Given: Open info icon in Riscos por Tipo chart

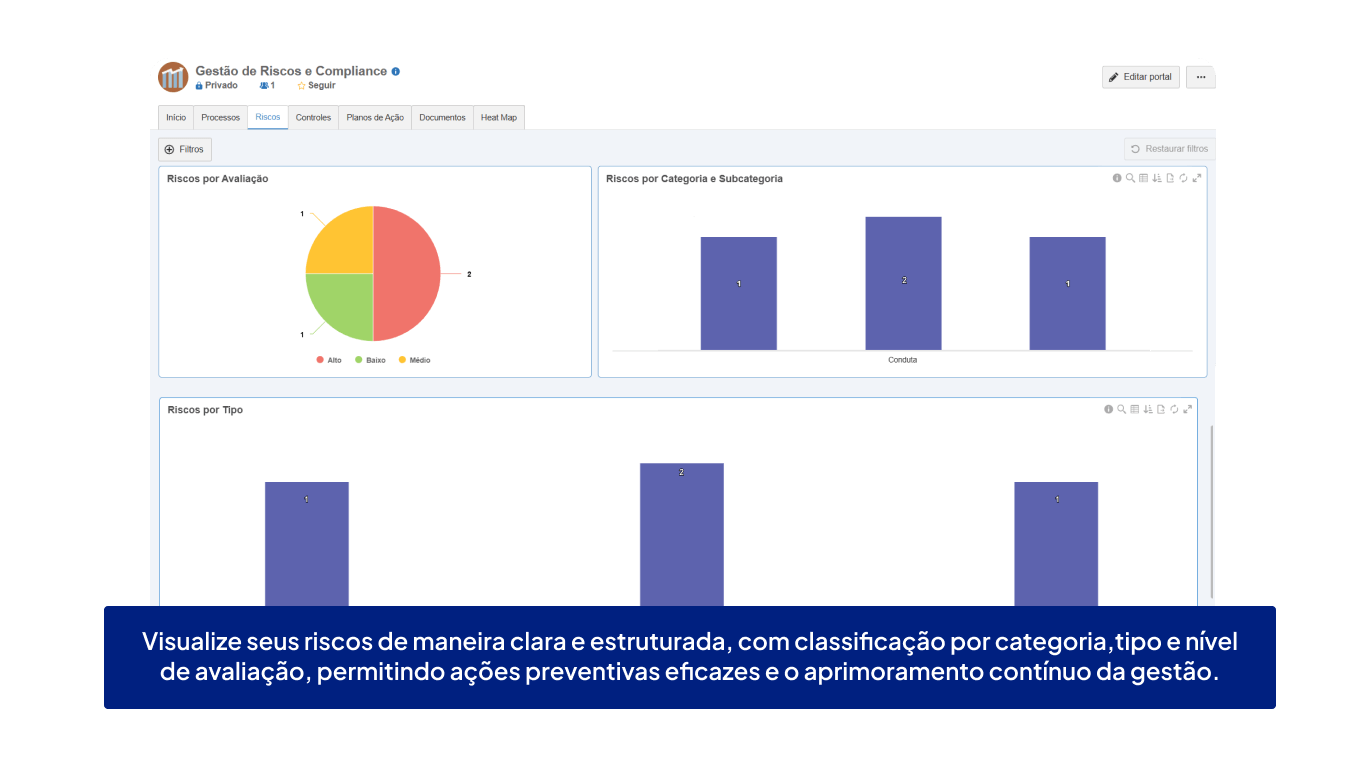Looking at the screenshot, I should point(1108,409).
